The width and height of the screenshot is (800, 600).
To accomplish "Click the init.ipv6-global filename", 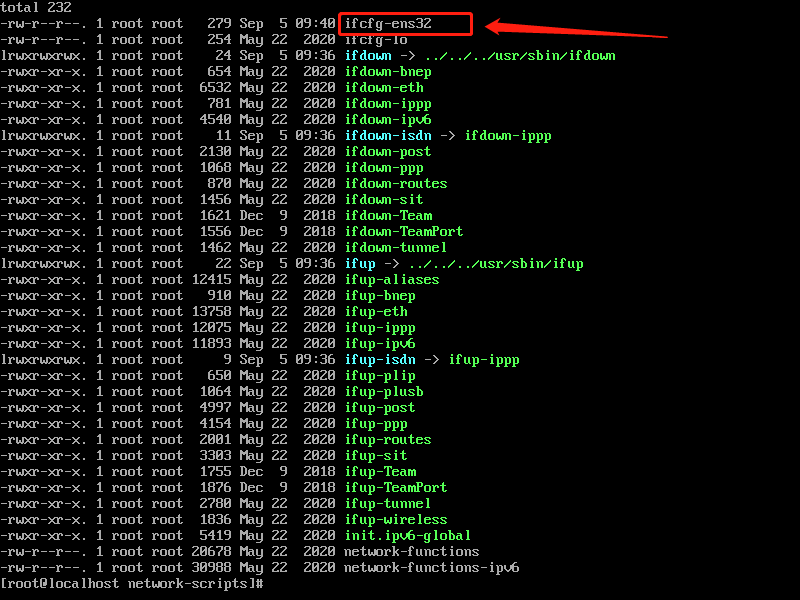I will 408,536.
